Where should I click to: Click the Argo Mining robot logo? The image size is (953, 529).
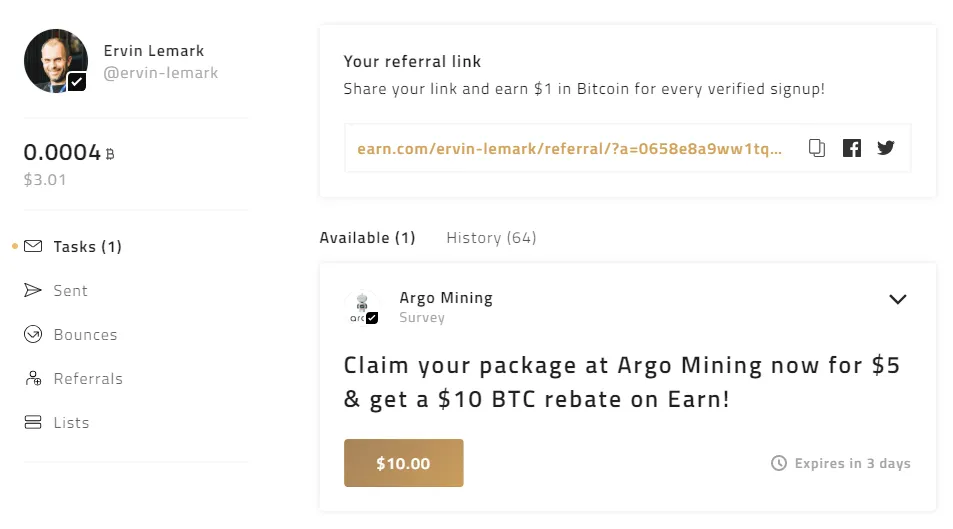[362, 308]
